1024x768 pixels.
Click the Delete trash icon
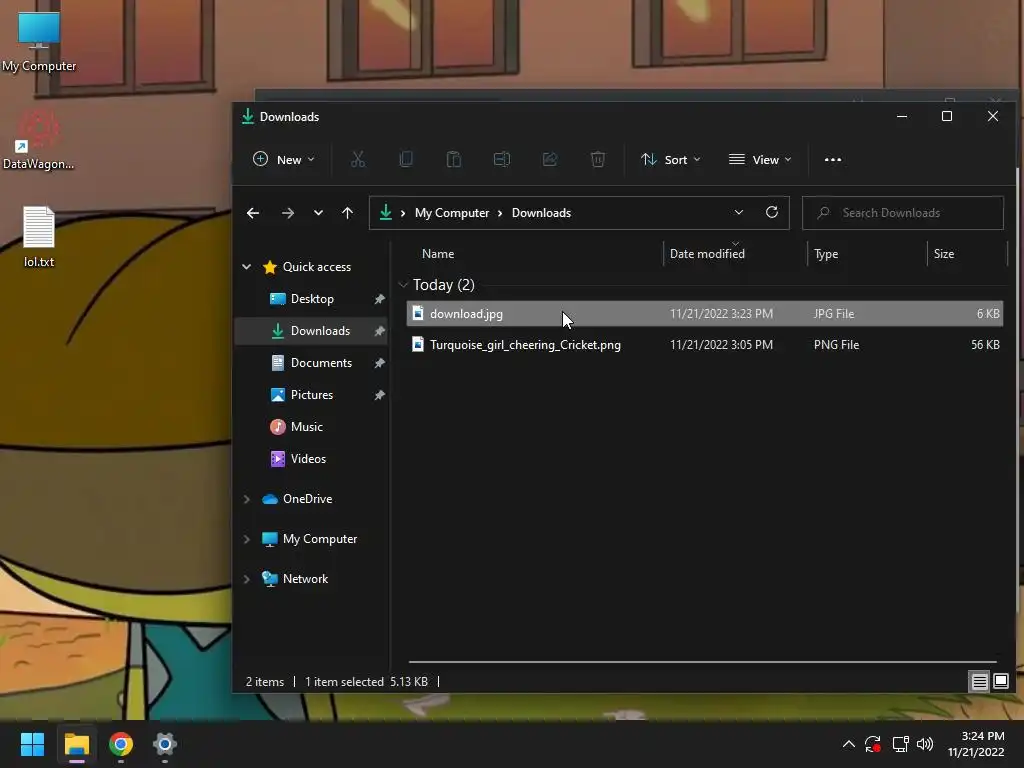598,159
